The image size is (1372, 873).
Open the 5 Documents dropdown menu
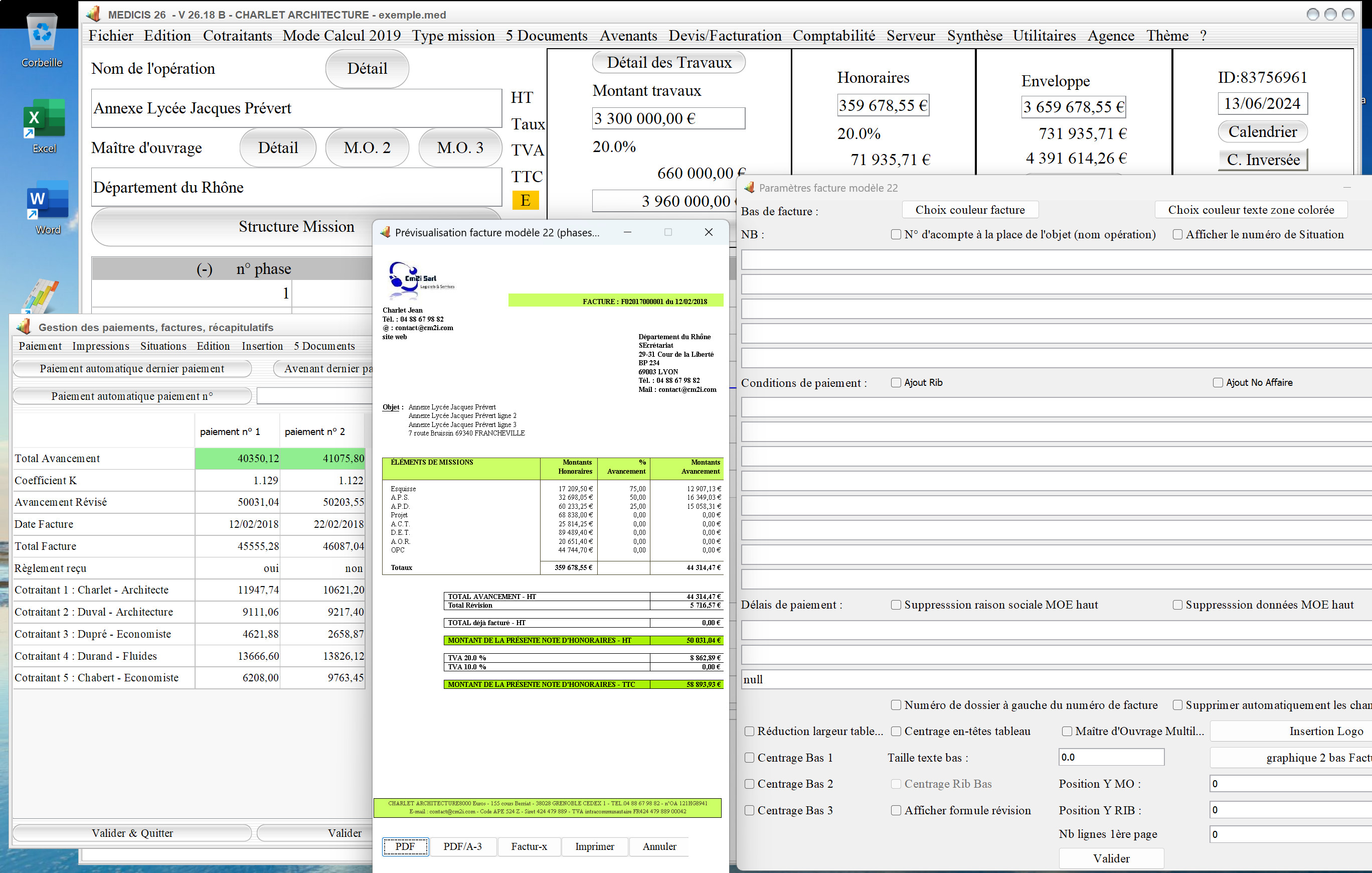click(x=547, y=35)
